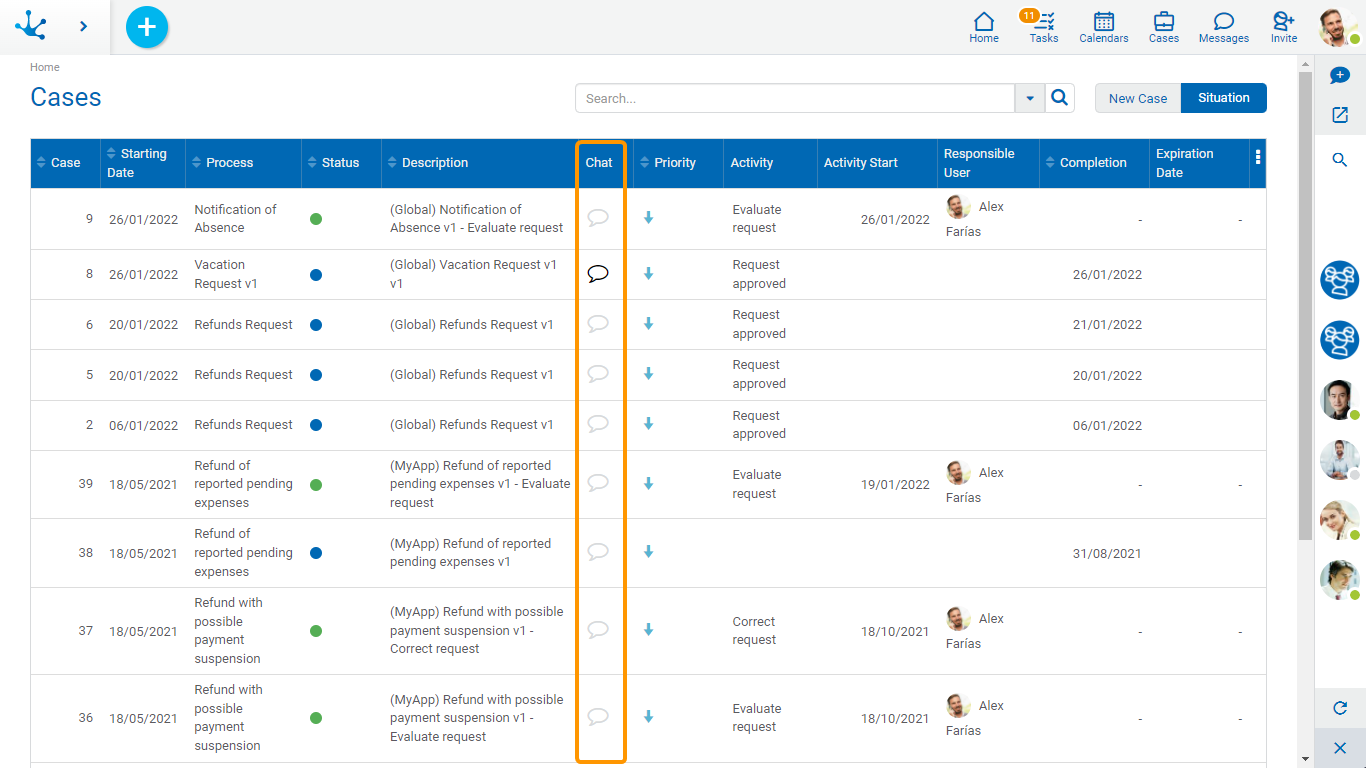Expand the left menu chevron
Viewport: 1366px width, 768px height.
83,26
